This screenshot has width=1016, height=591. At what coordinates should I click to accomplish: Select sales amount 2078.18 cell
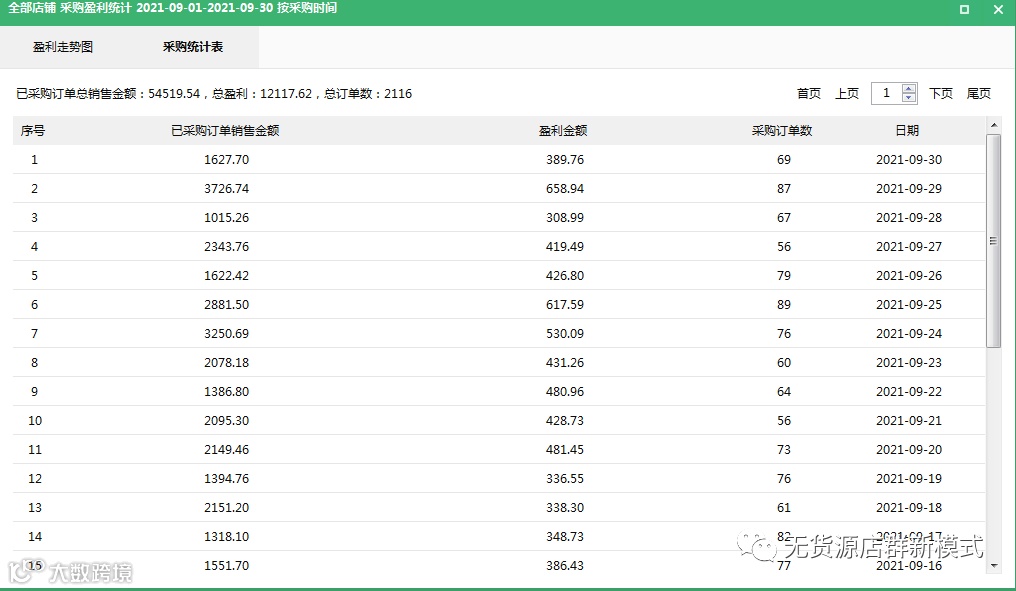(226, 363)
